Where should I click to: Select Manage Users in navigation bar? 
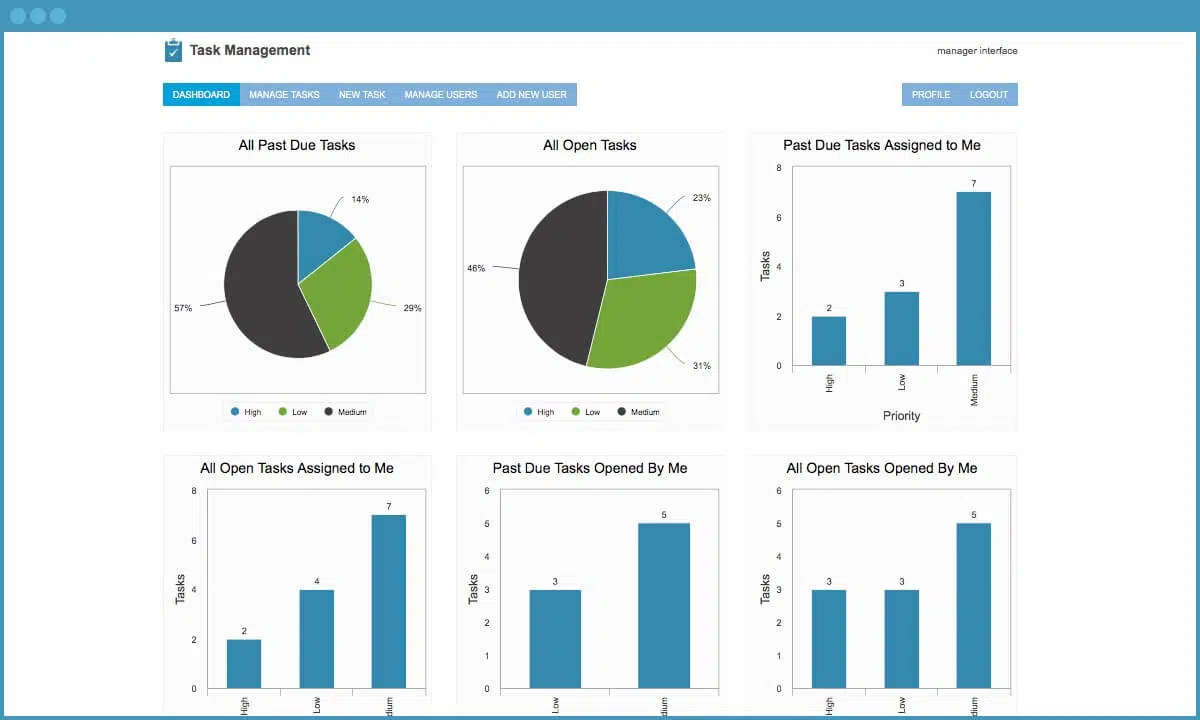tap(440, 95)
